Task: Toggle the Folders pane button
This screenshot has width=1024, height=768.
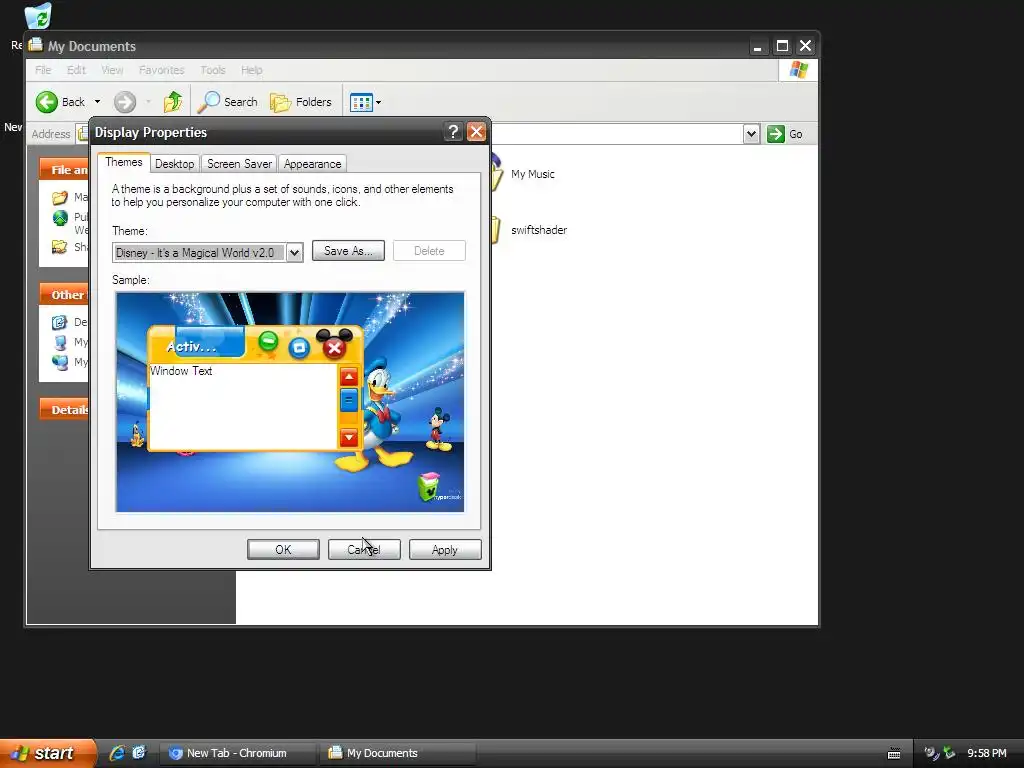Action: click(301, 102)
